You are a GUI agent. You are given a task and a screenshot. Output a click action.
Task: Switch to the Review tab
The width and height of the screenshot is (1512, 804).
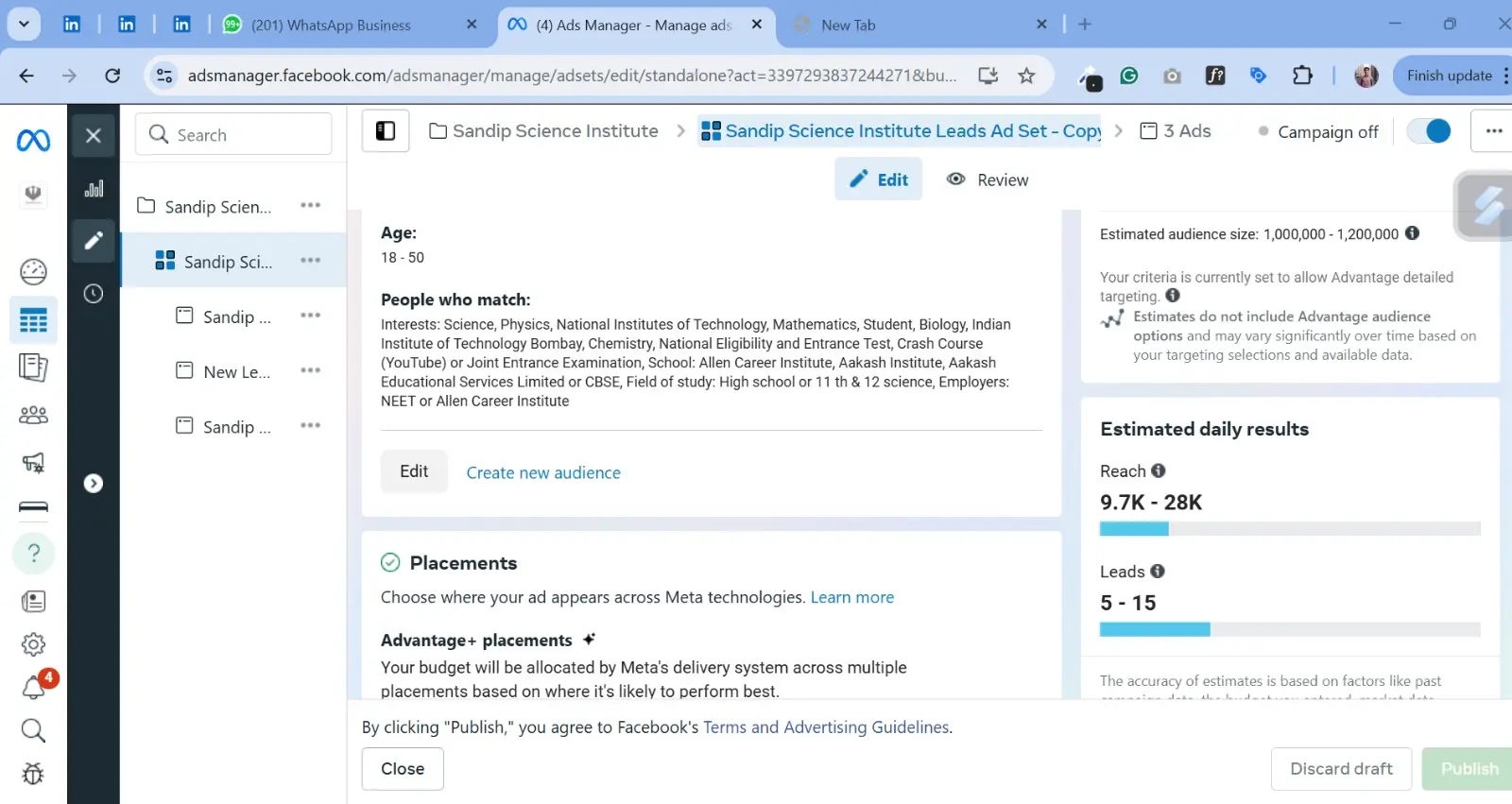click(988, 180)
